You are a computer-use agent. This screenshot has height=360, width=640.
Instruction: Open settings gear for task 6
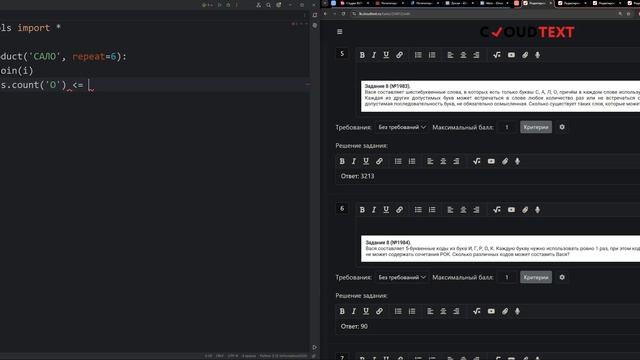click(562, 277)
